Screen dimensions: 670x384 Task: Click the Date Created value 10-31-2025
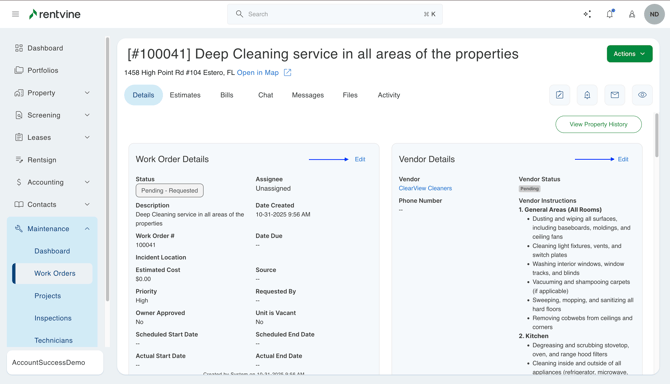[x=283, y=214]
